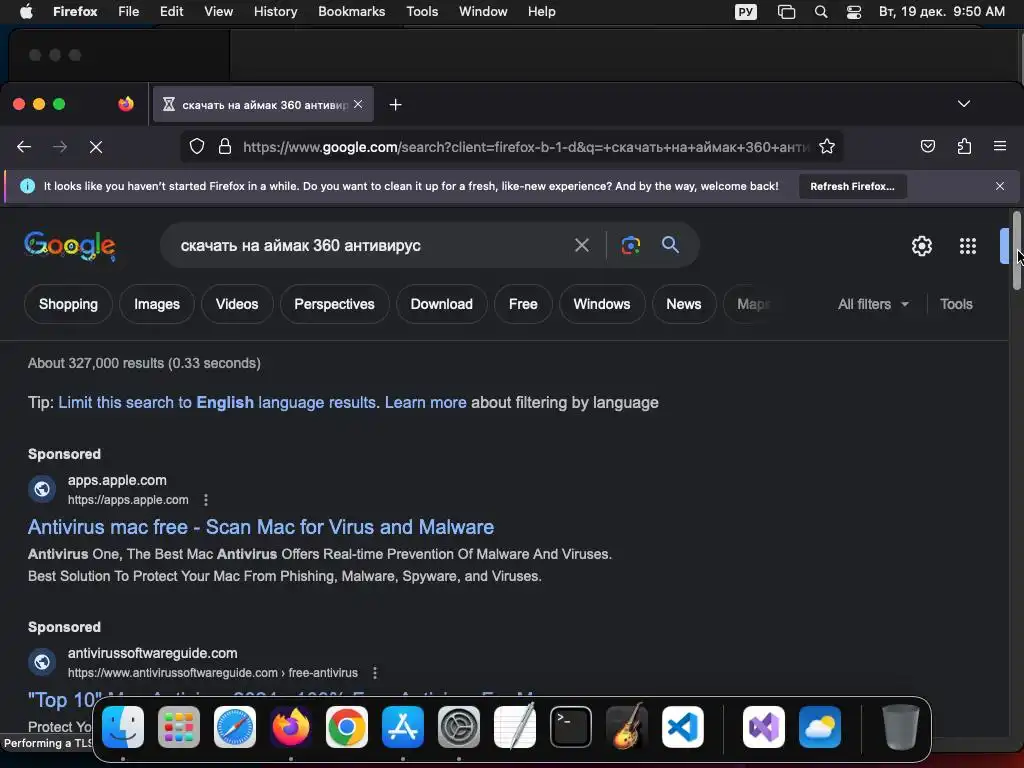Open the Tools menu
The image size is (1024, 768).
click(x=422, y=12)
